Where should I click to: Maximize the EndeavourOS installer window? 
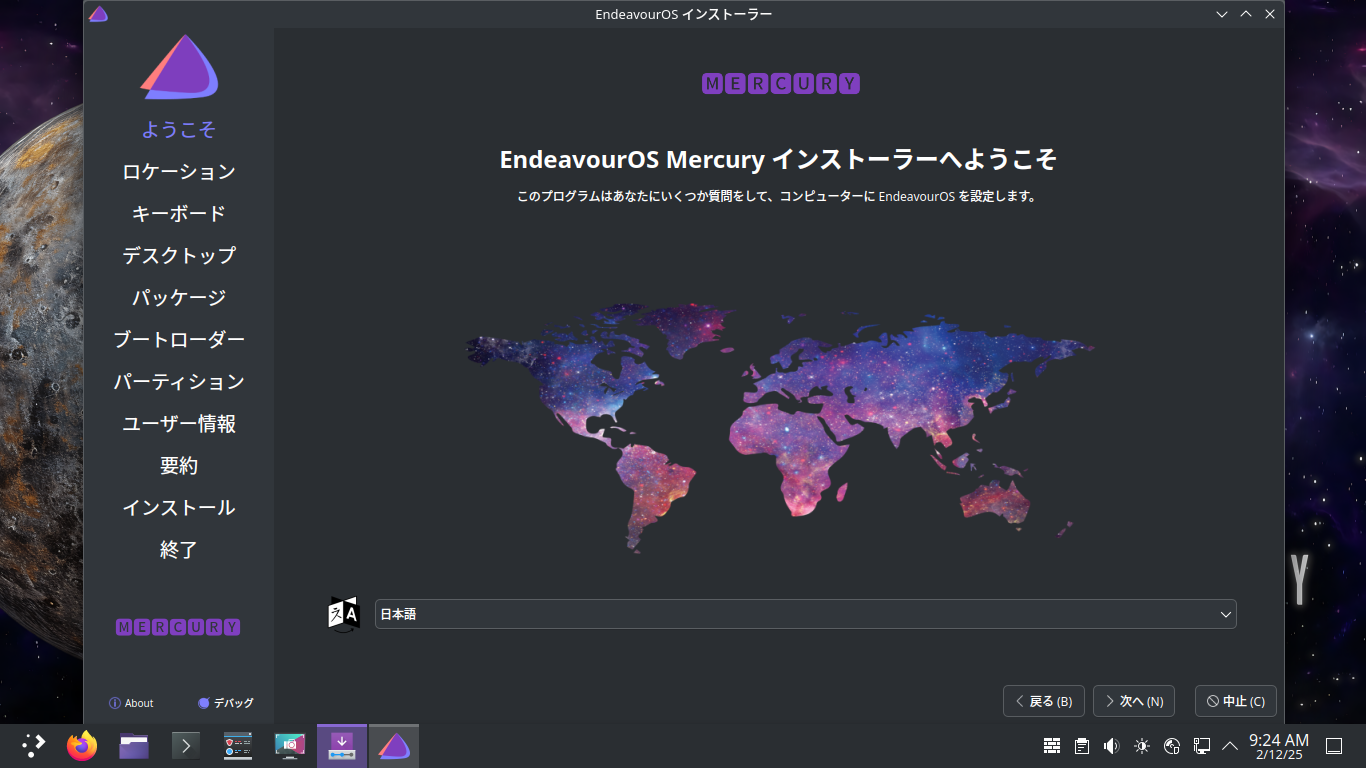1246,14
